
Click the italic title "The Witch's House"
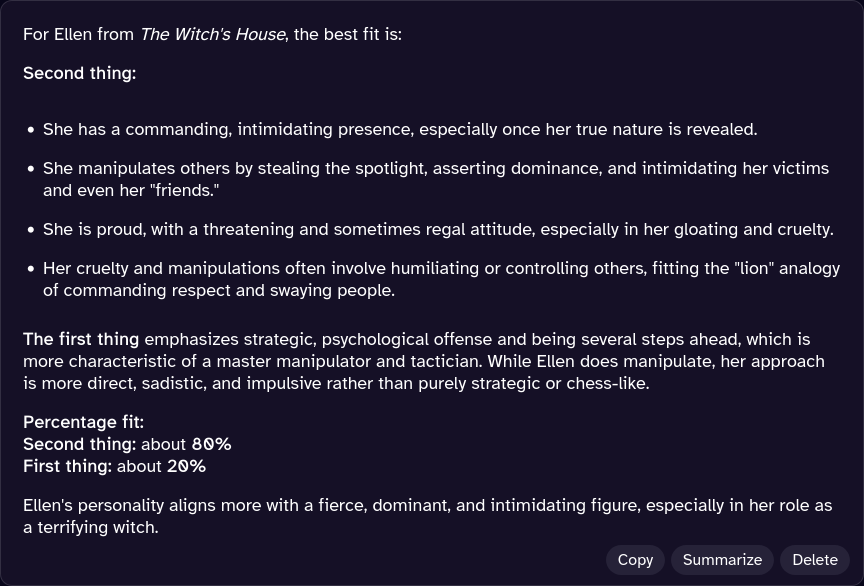[212, 34]
